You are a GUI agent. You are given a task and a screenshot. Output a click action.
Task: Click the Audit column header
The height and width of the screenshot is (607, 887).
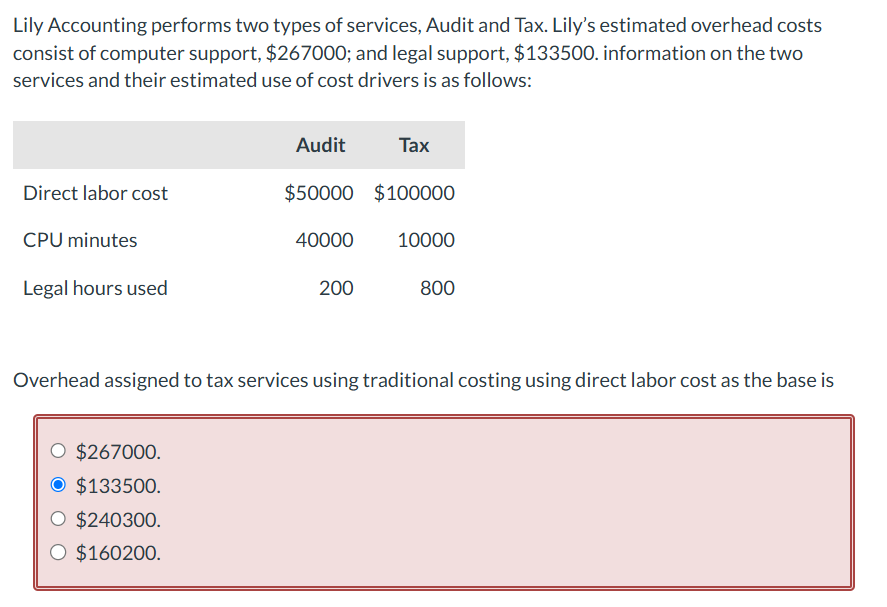(x=320, y=144)
